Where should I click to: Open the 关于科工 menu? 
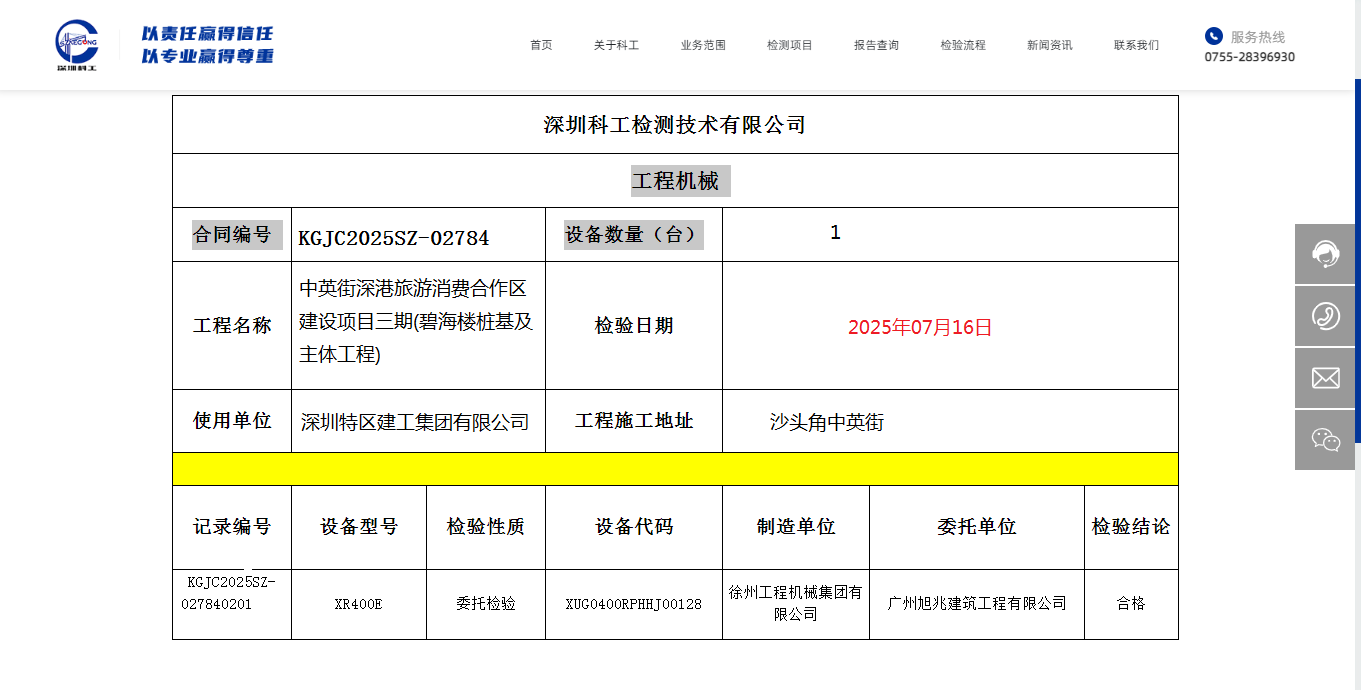[616, 45]
